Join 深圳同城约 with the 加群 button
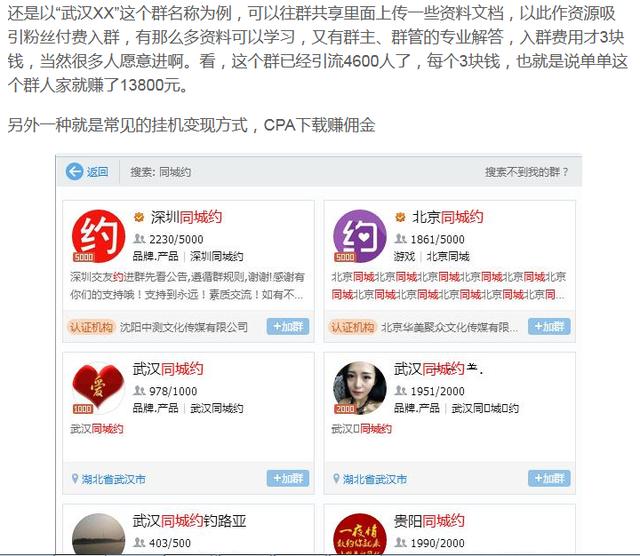 tap(288, 327)
